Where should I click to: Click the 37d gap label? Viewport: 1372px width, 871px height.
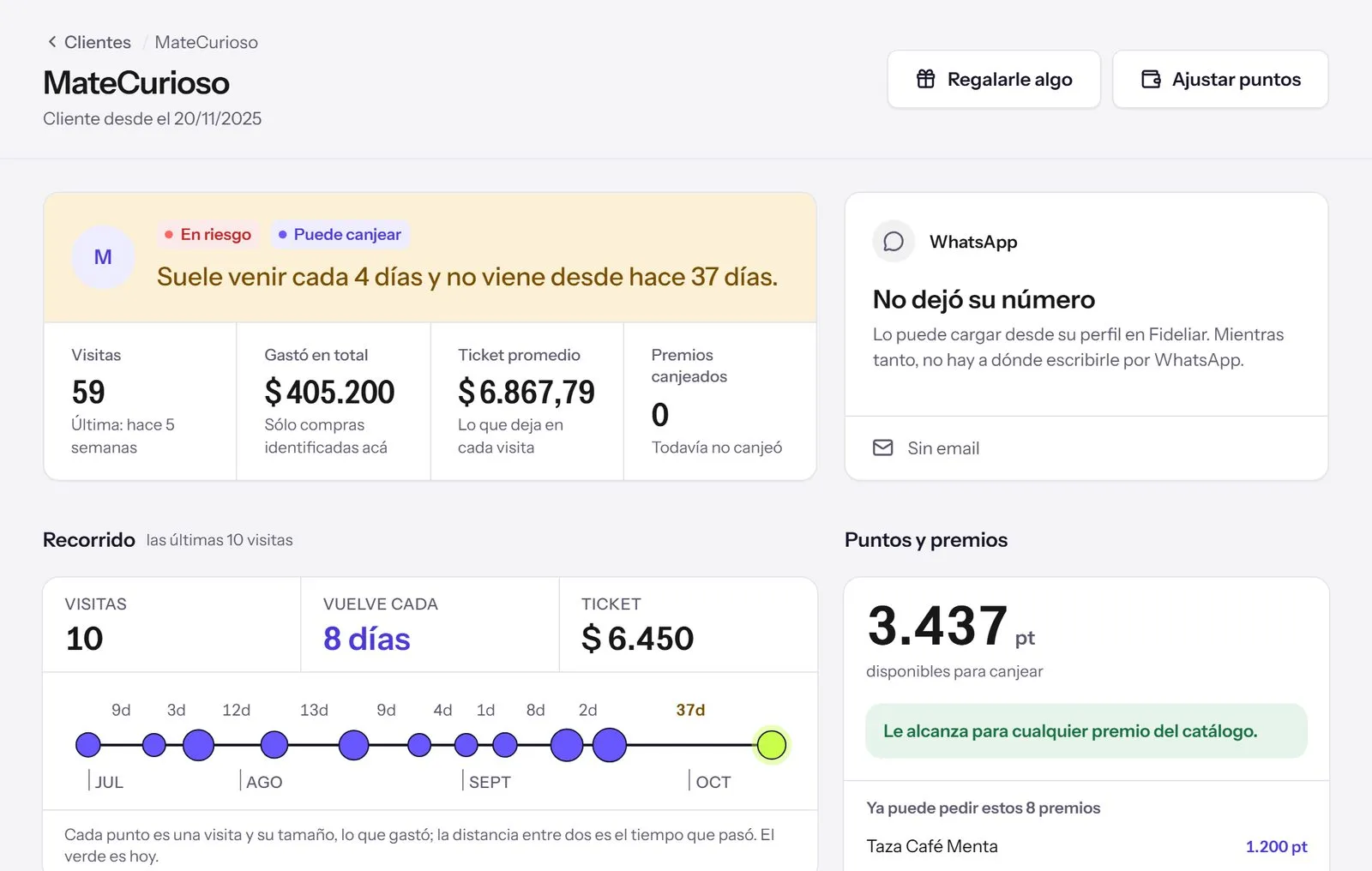tap(690, 710)
